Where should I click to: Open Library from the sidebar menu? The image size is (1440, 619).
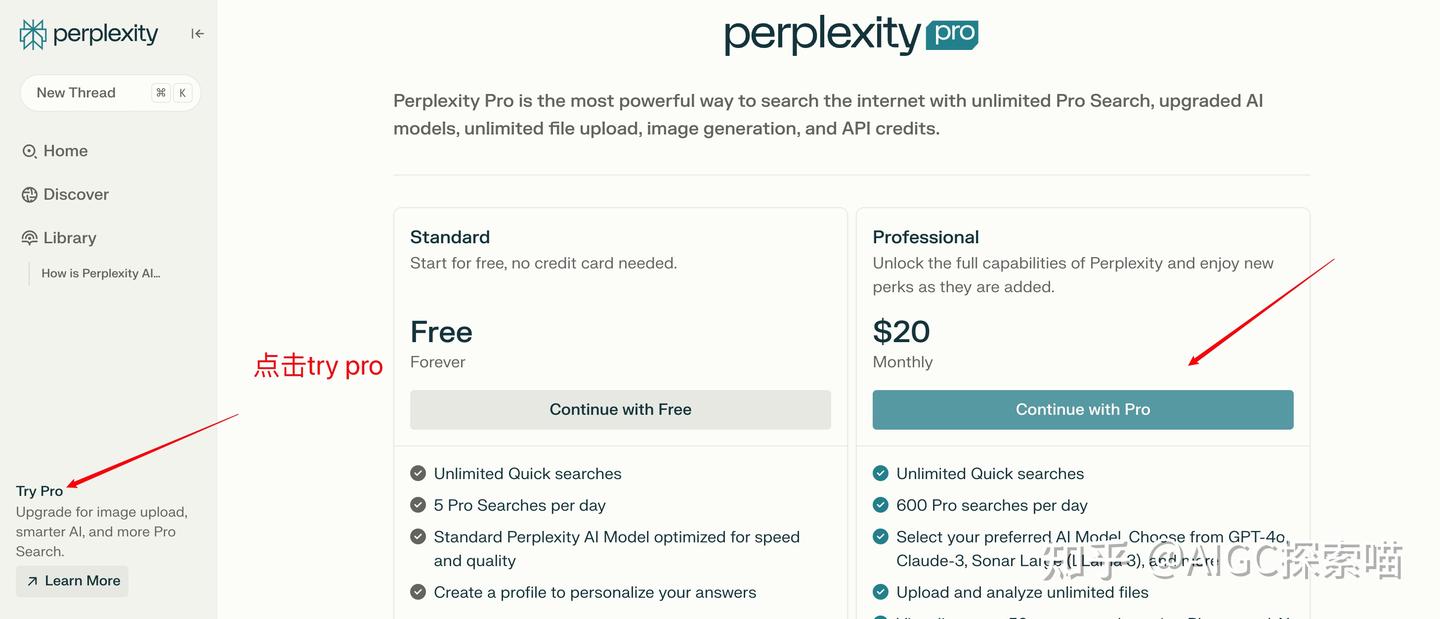tap(70, 237)
